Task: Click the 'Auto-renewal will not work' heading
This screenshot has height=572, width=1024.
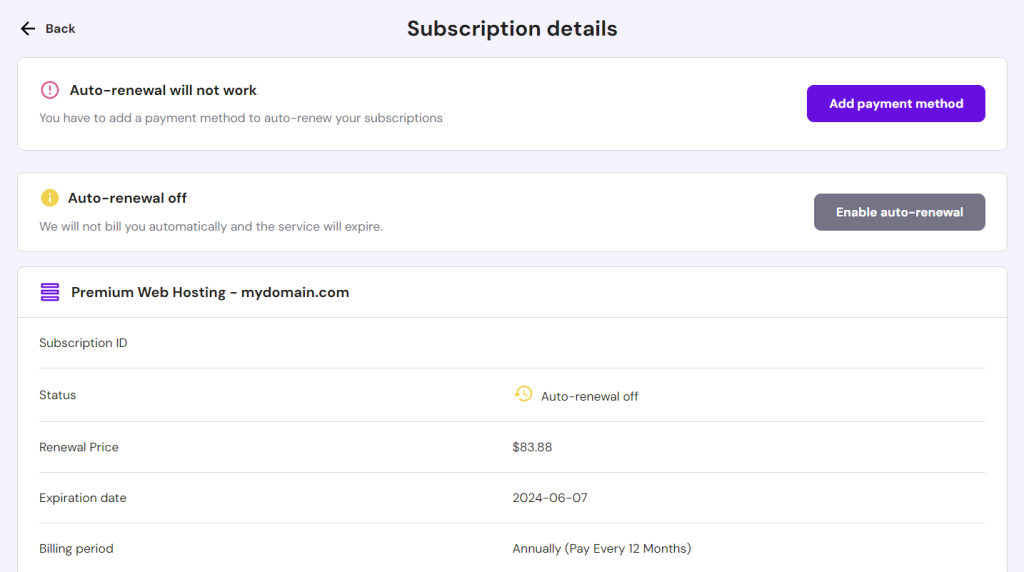Action: click(x=163, y=90)
